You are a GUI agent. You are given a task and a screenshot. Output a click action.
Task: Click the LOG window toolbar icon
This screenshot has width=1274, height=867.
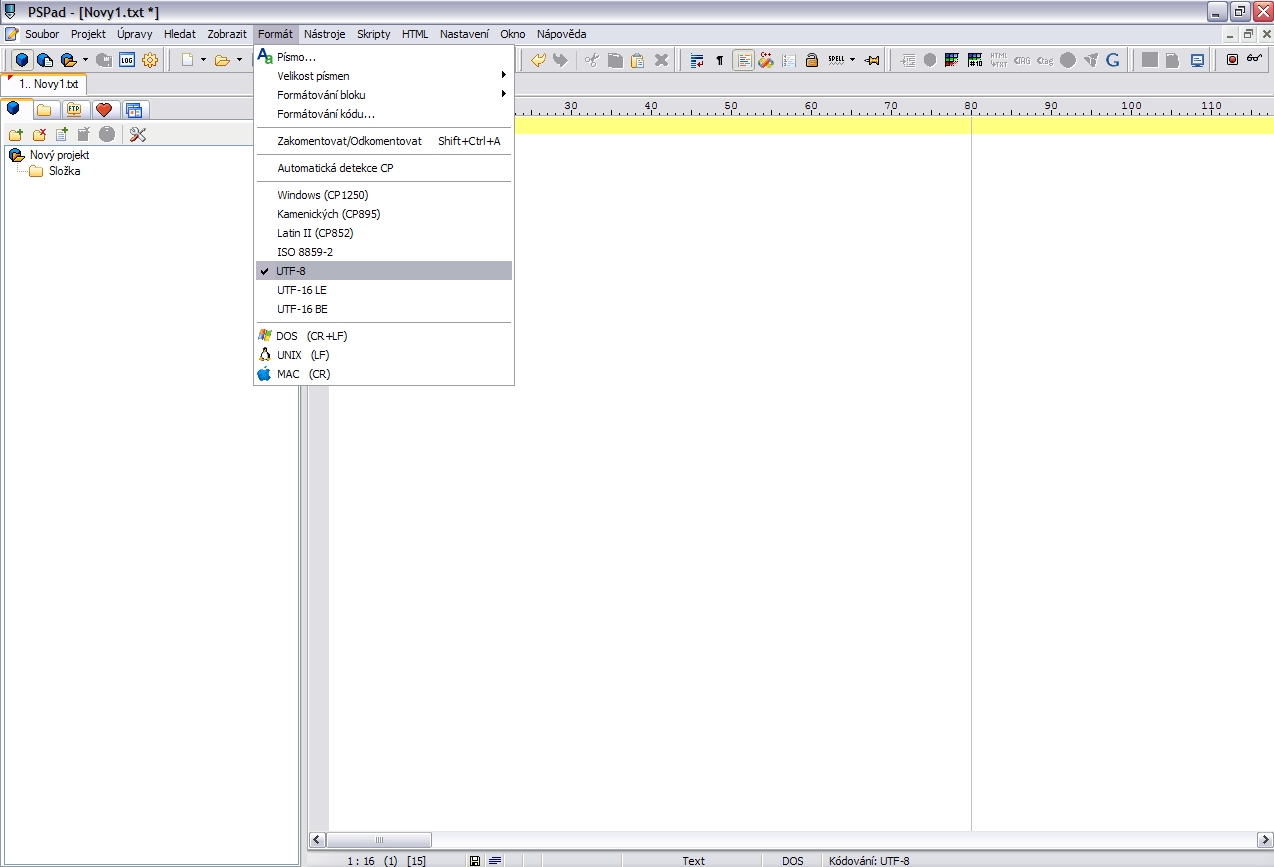coord(127,60)
